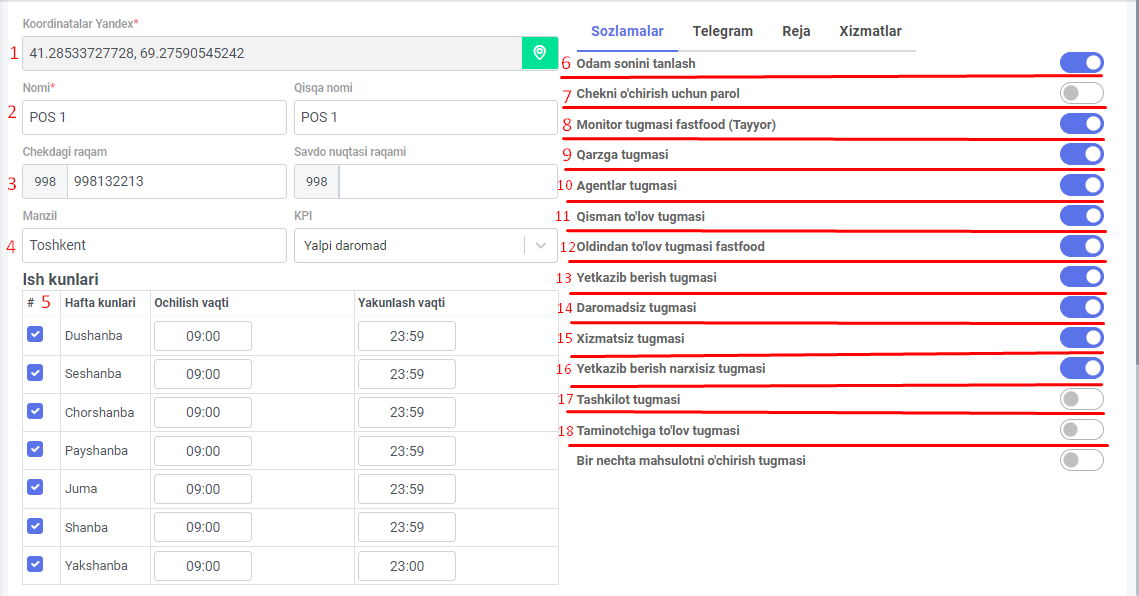
Task: Open the Telegram tab
Action: point(723,31)
